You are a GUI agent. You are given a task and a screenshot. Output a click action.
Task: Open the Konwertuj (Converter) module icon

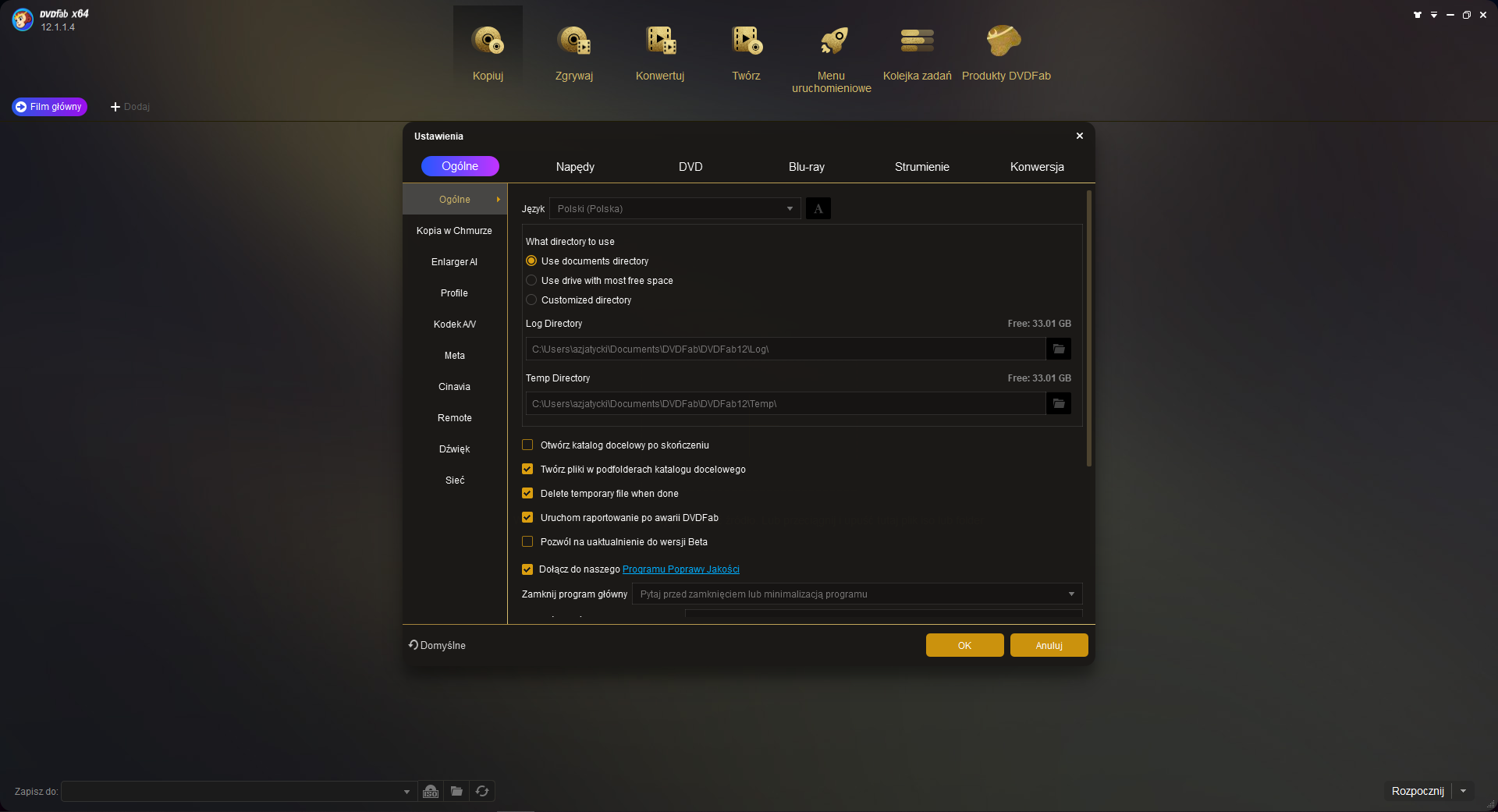660,41
